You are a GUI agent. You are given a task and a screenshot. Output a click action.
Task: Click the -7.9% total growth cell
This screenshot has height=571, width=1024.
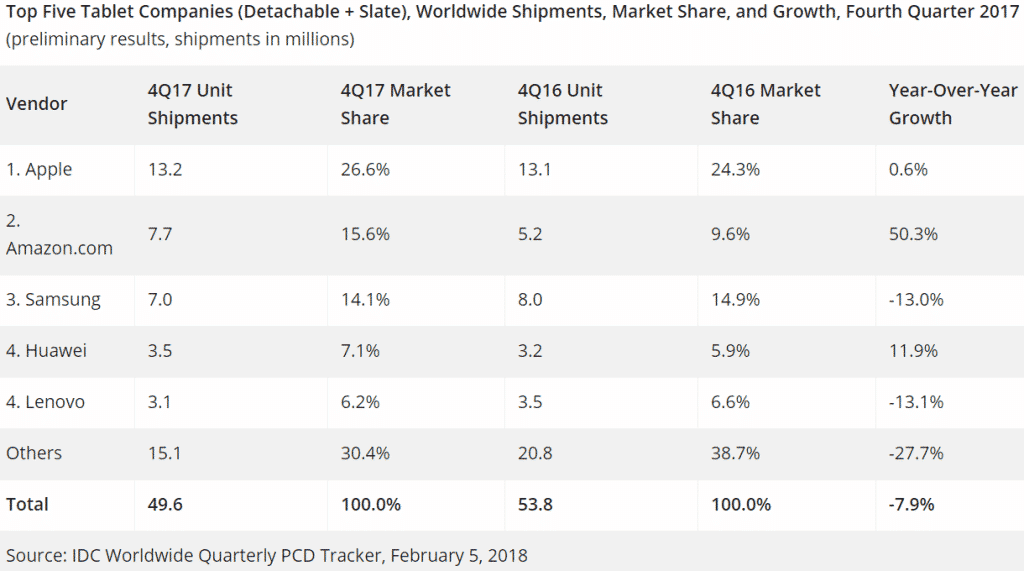(x=911, y=504)
